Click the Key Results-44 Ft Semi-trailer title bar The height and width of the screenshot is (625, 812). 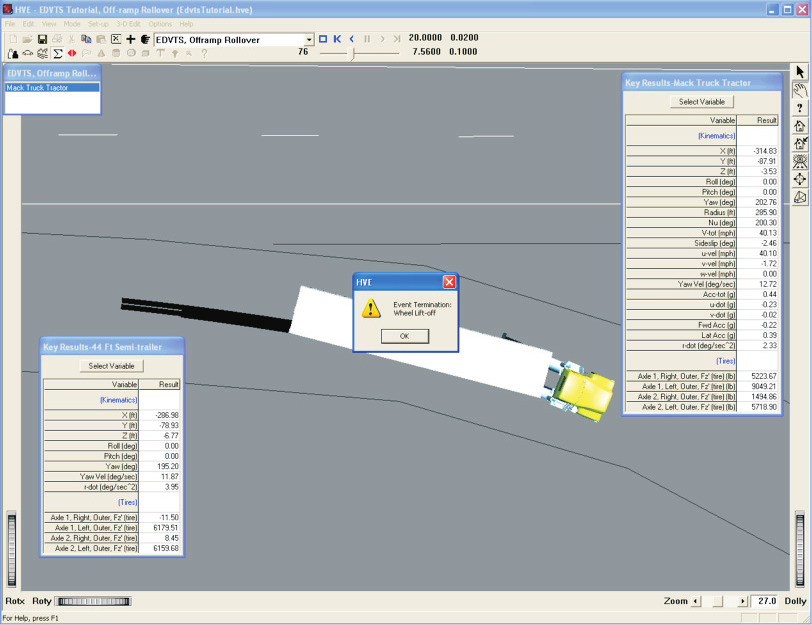click(x=111, y=347)
